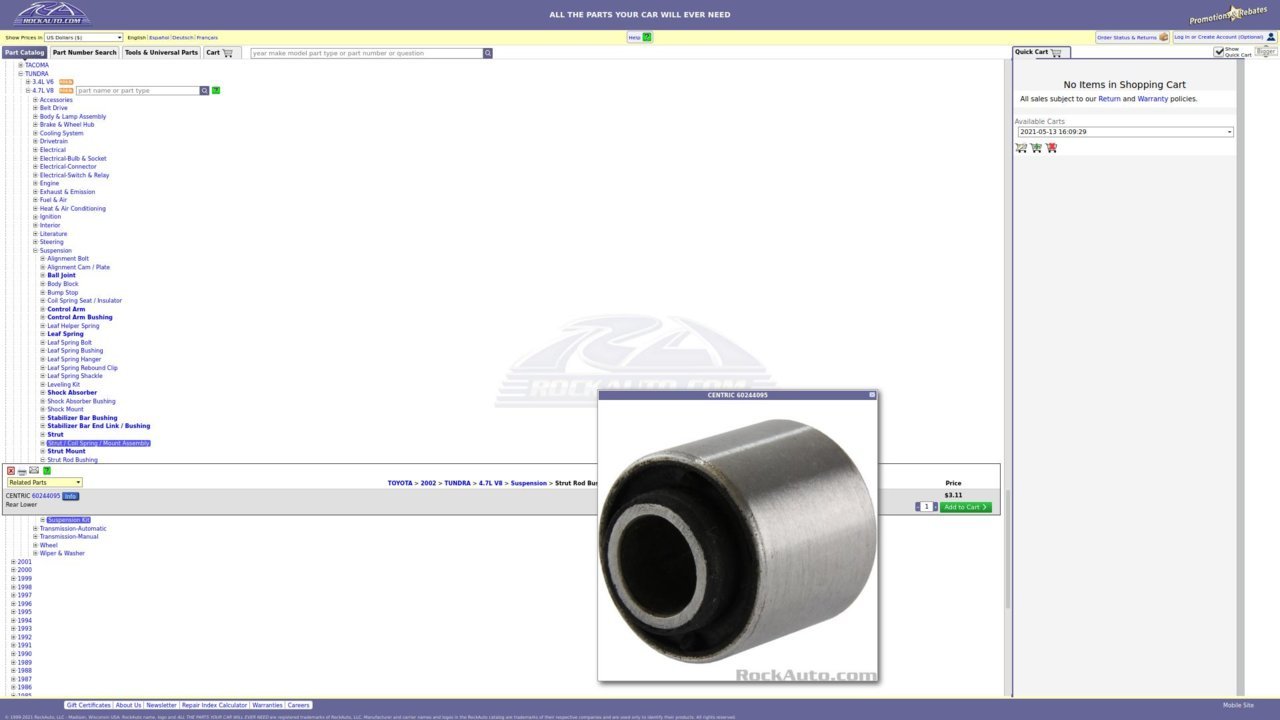Switch language to Deutsch
This screenshot has height=720, width=1280.
pos(183,37)
